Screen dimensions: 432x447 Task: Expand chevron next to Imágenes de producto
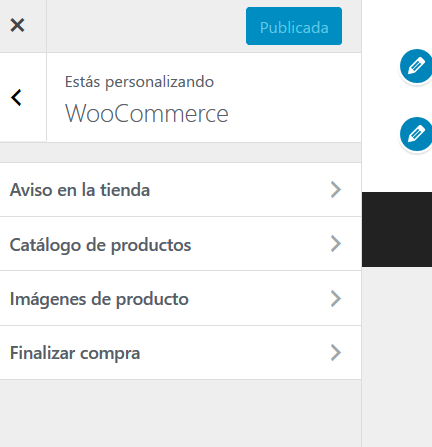pos(336,298)
